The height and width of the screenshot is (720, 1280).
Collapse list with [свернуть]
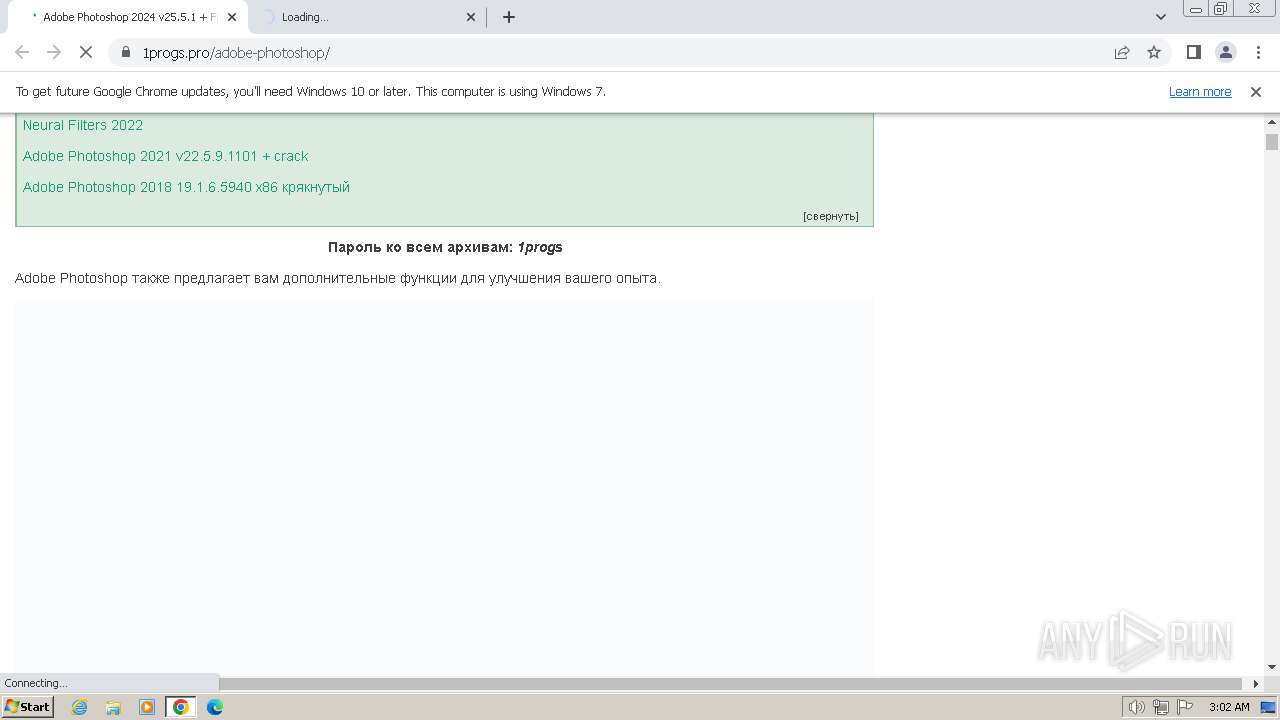coord(830,216)
